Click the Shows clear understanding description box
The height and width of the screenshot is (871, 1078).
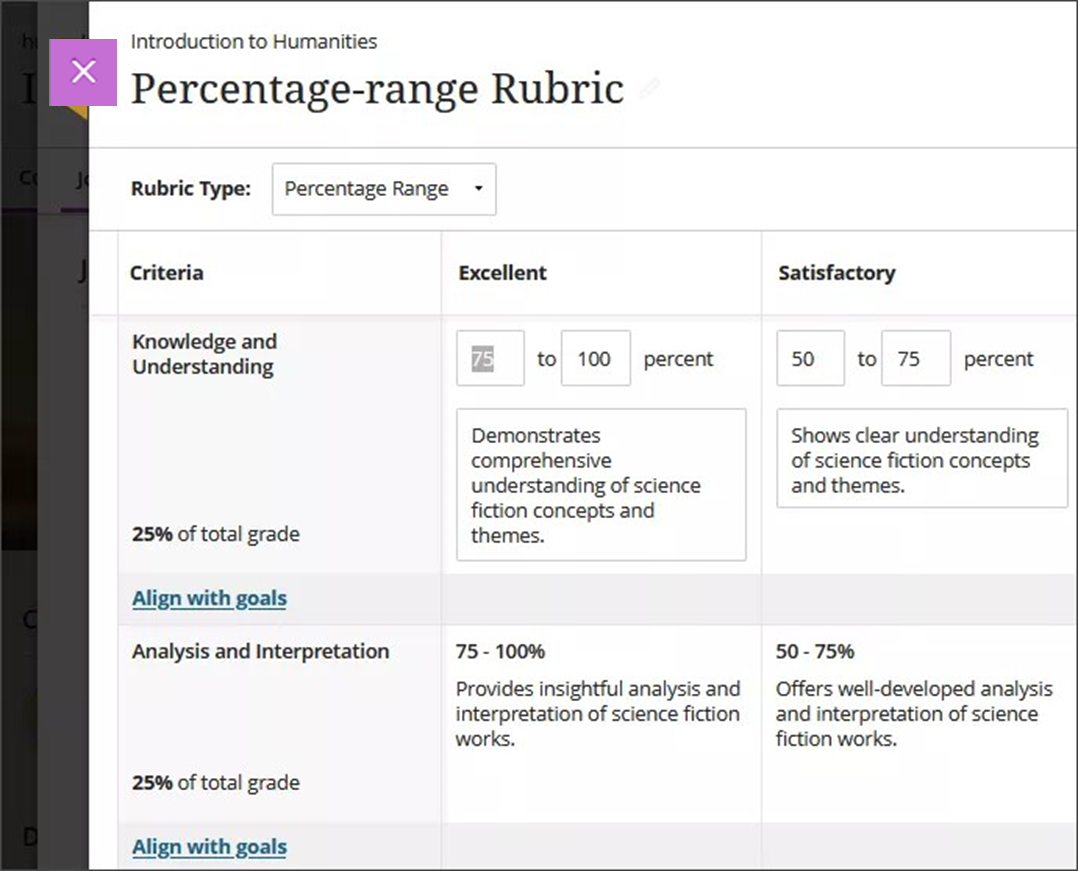pos(921,459)
